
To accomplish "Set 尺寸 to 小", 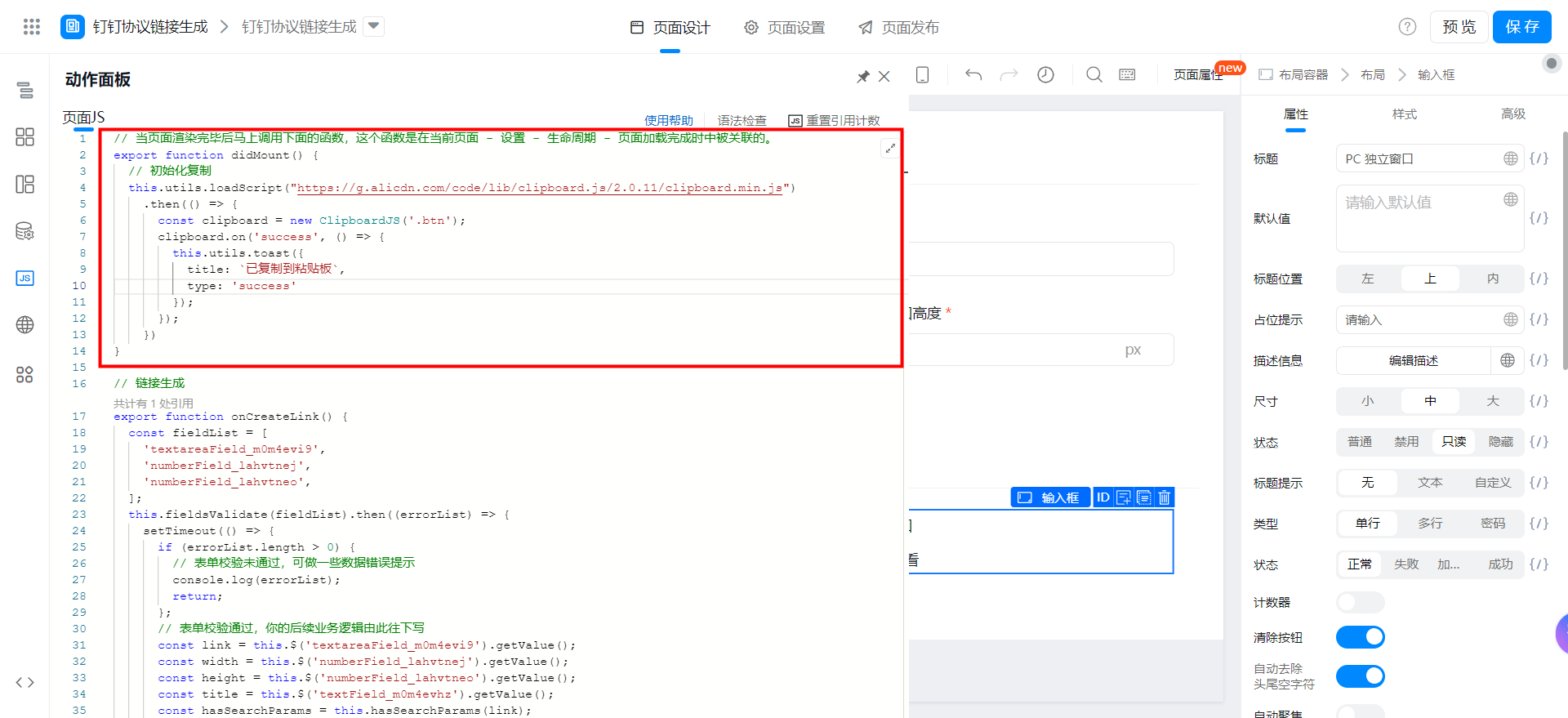I will click(1368, 401).
